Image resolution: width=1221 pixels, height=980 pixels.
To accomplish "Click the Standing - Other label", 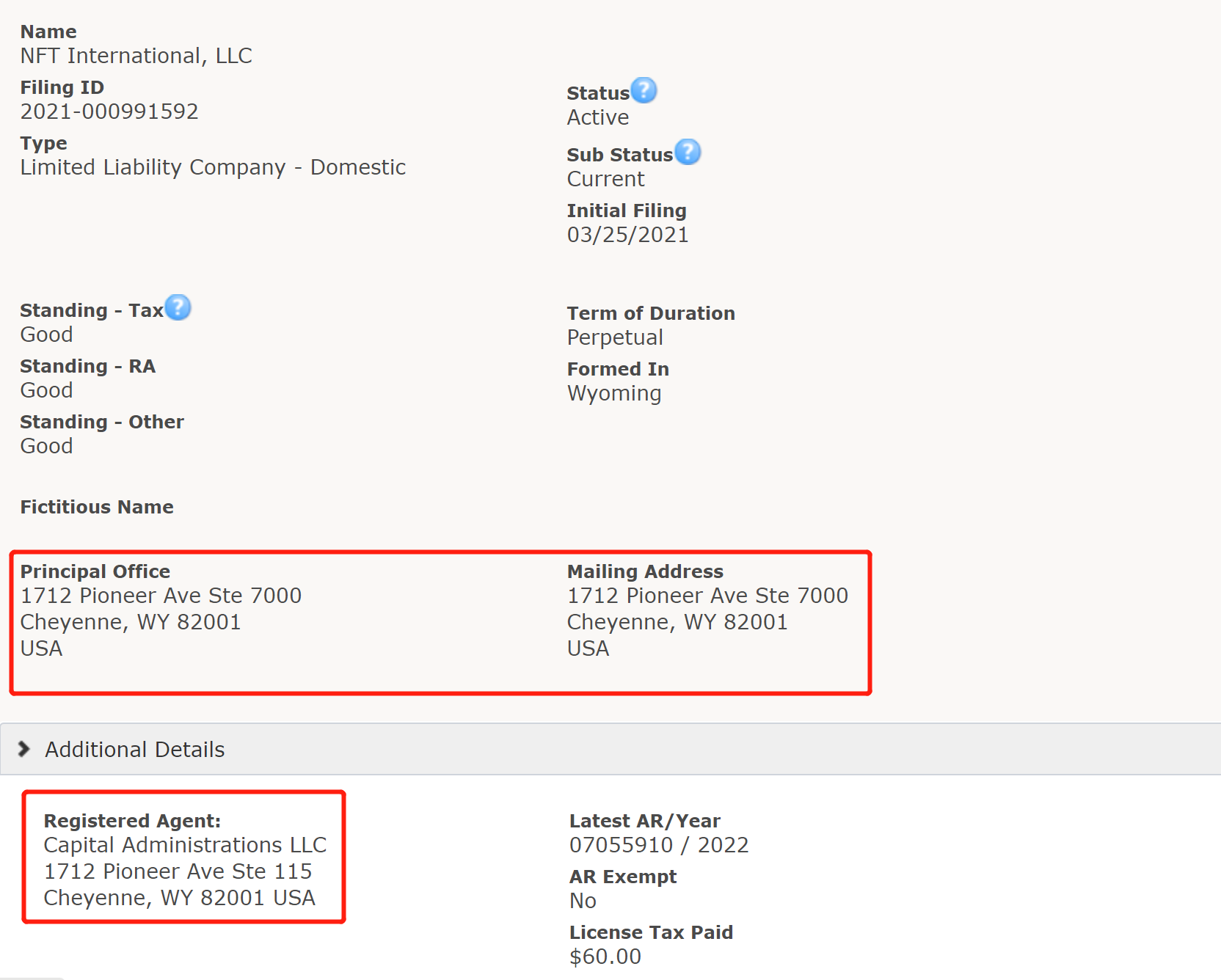I will 102,422.
